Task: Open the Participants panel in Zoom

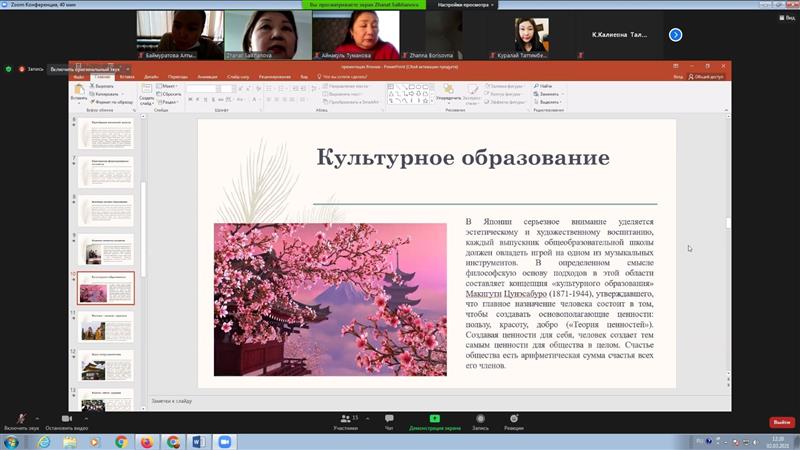Action: 346,420
